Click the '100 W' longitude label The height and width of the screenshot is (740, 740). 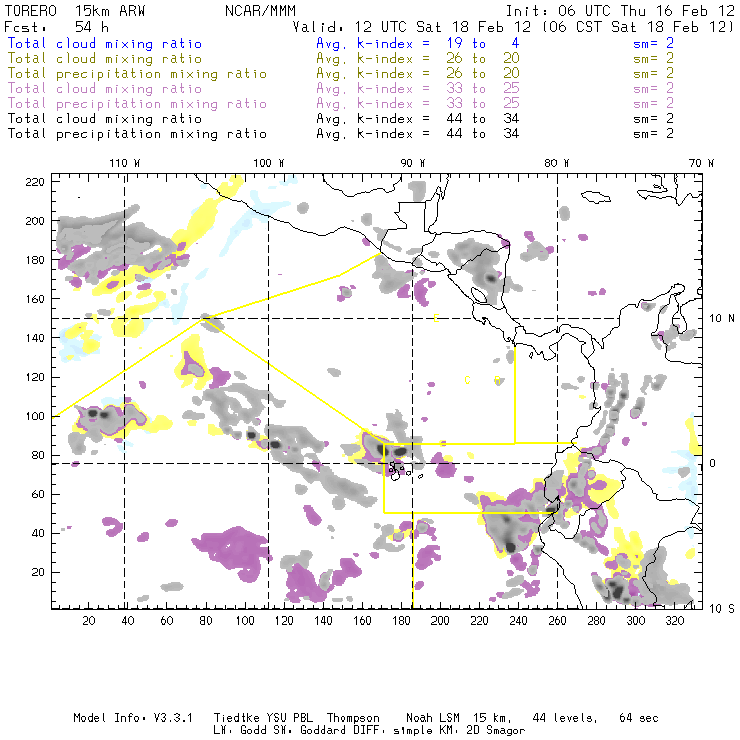click(x=269, y=163)
